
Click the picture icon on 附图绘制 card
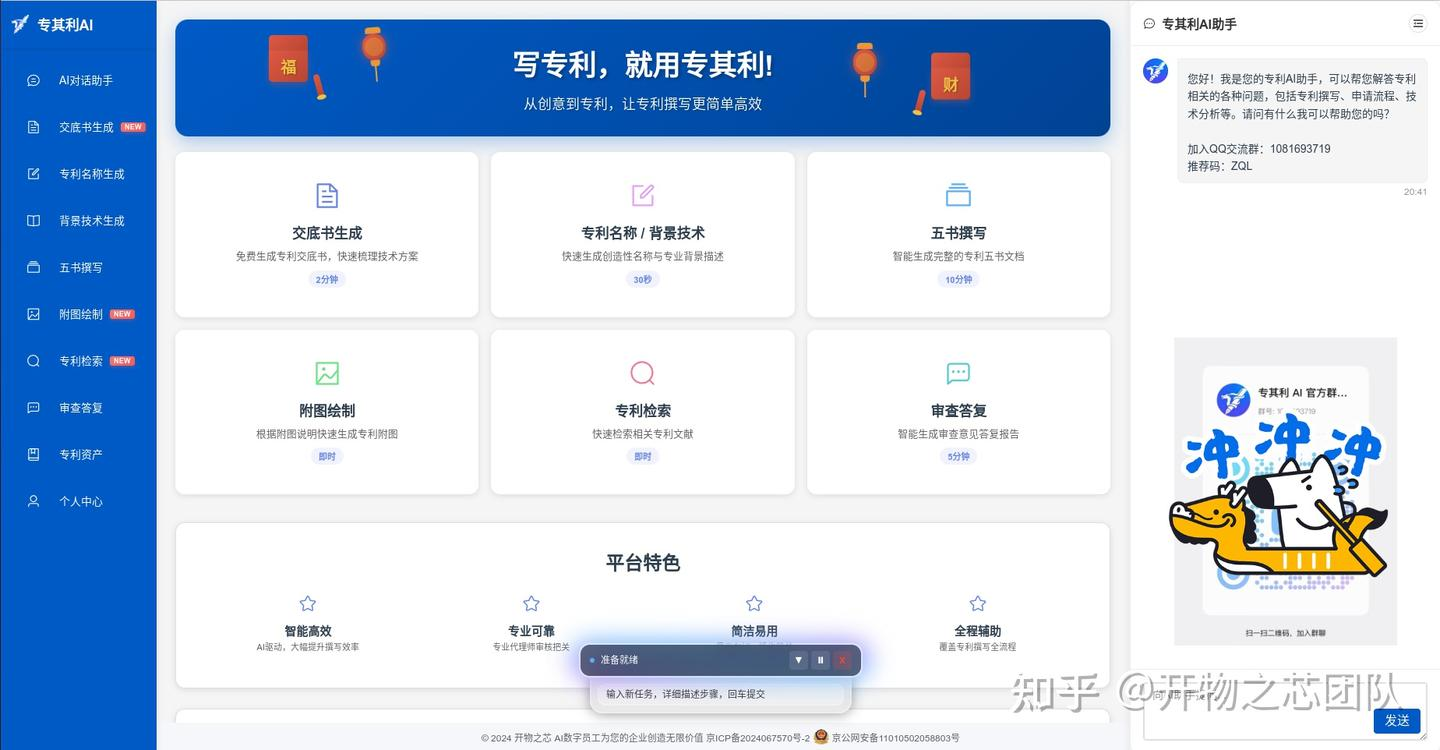(327, 373)
